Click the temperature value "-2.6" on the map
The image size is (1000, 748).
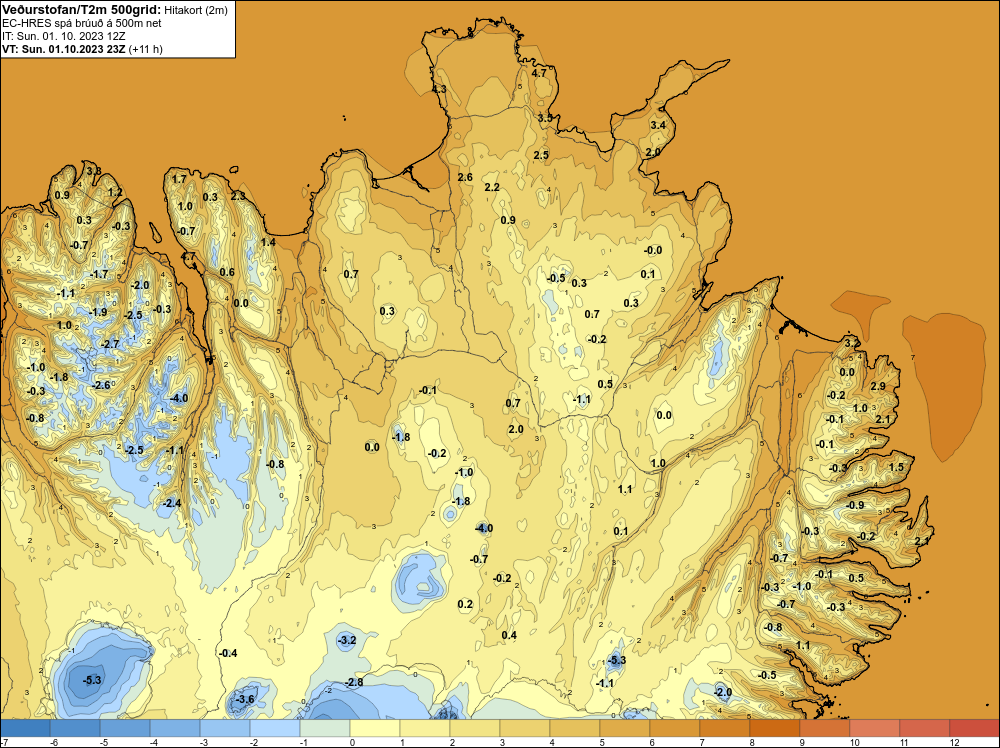(101, 385)
